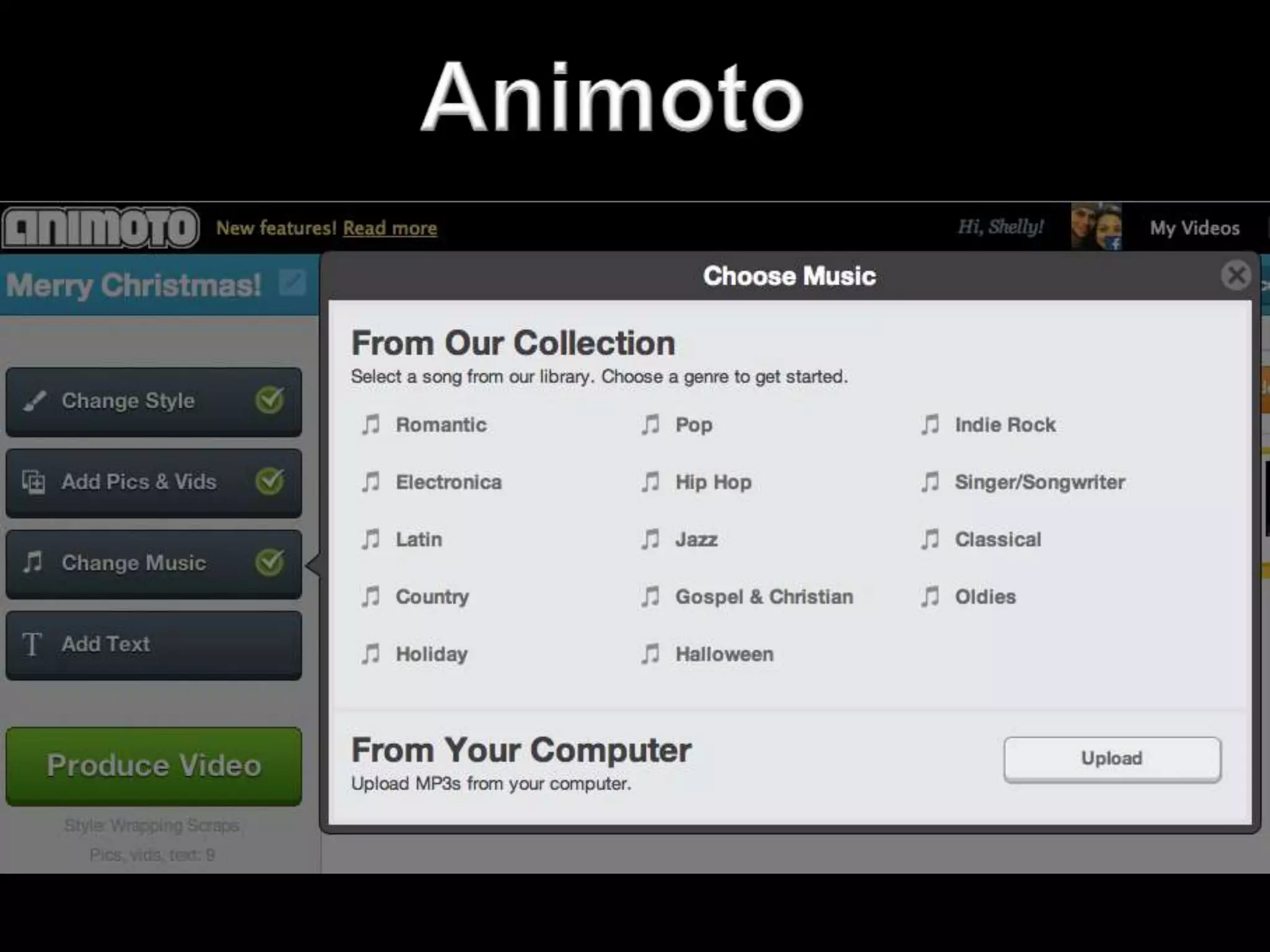Click the Add Pics & Vids icon
Image resolution: width=1270 pixels, height=952 pixels.
point(34,482)
